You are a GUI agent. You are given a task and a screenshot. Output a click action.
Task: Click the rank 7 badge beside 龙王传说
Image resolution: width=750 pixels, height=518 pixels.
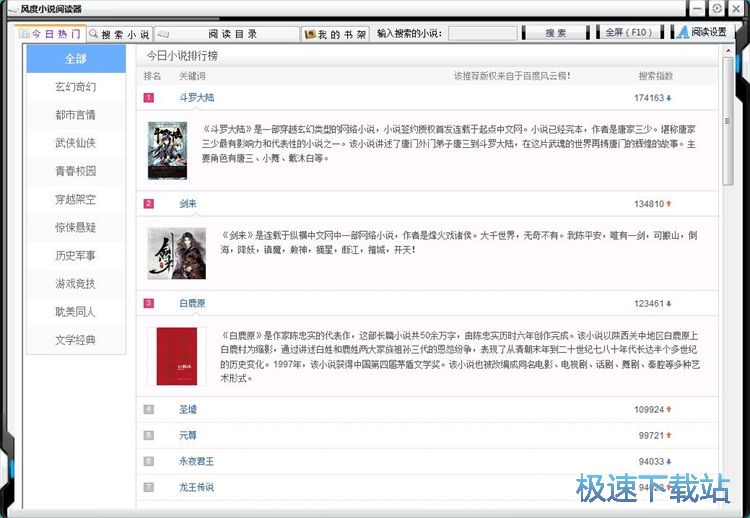point(149,487)
